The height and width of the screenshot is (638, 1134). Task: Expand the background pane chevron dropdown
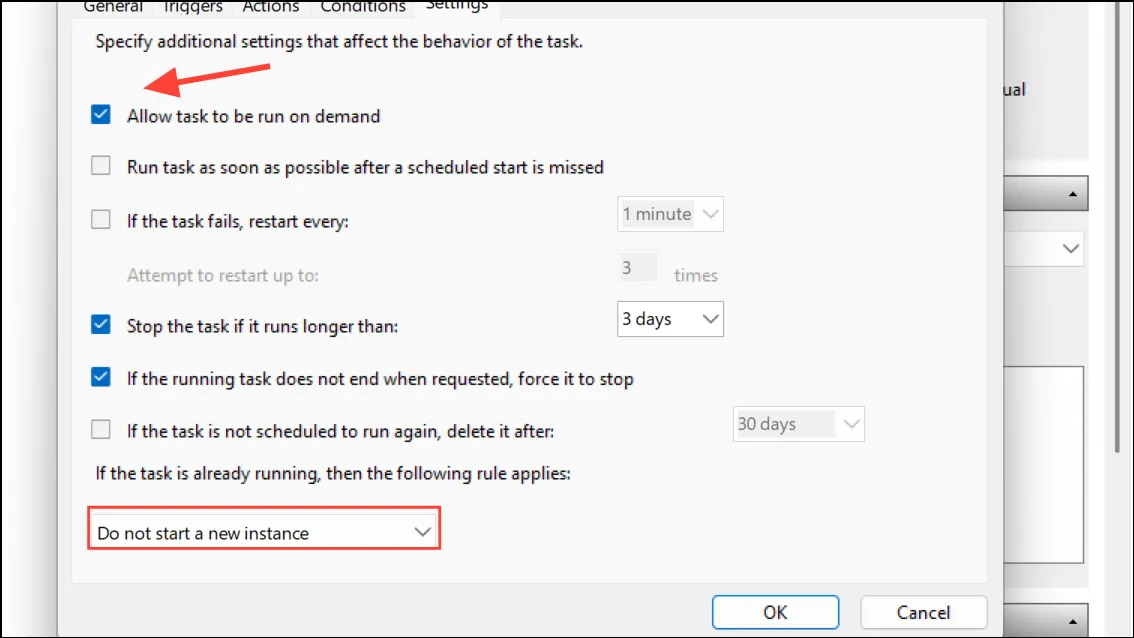click(x=1070, y=249)
